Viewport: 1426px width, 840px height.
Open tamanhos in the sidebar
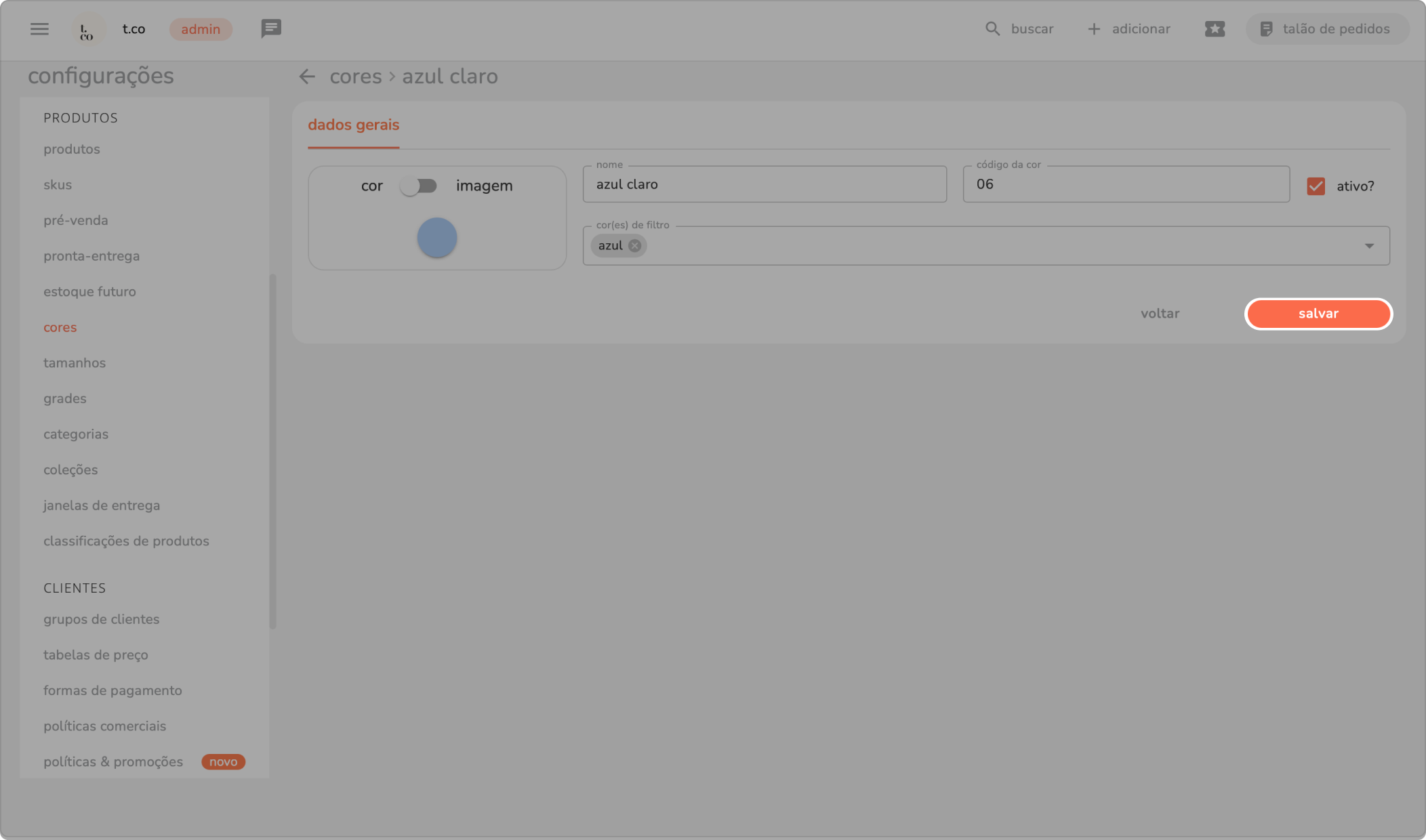point(75,363)
